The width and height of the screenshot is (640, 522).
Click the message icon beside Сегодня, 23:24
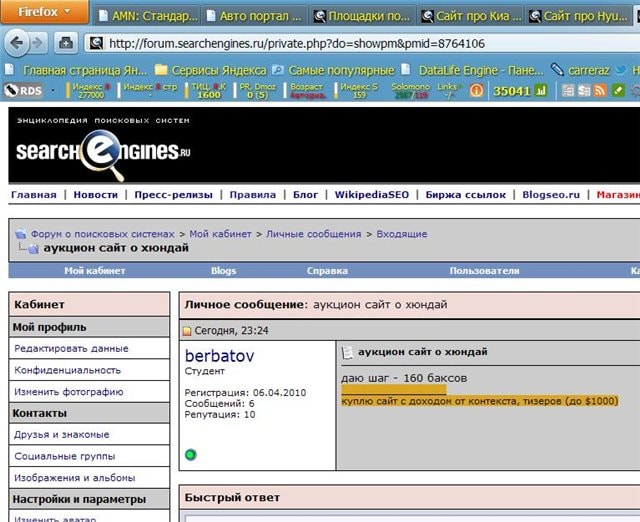pos(187,331)
